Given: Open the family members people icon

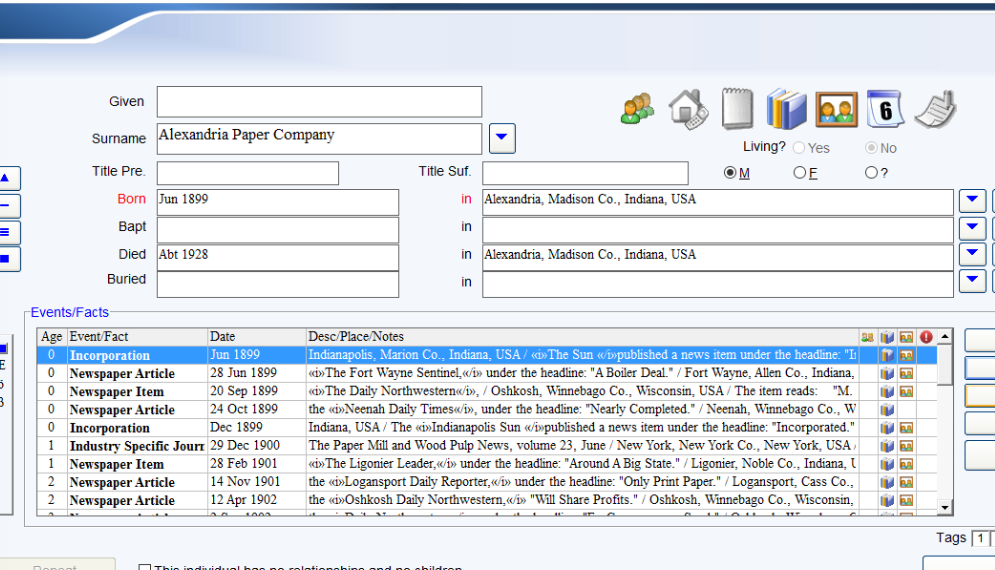Looking at the screenshot, I should (x=638, y=109).
